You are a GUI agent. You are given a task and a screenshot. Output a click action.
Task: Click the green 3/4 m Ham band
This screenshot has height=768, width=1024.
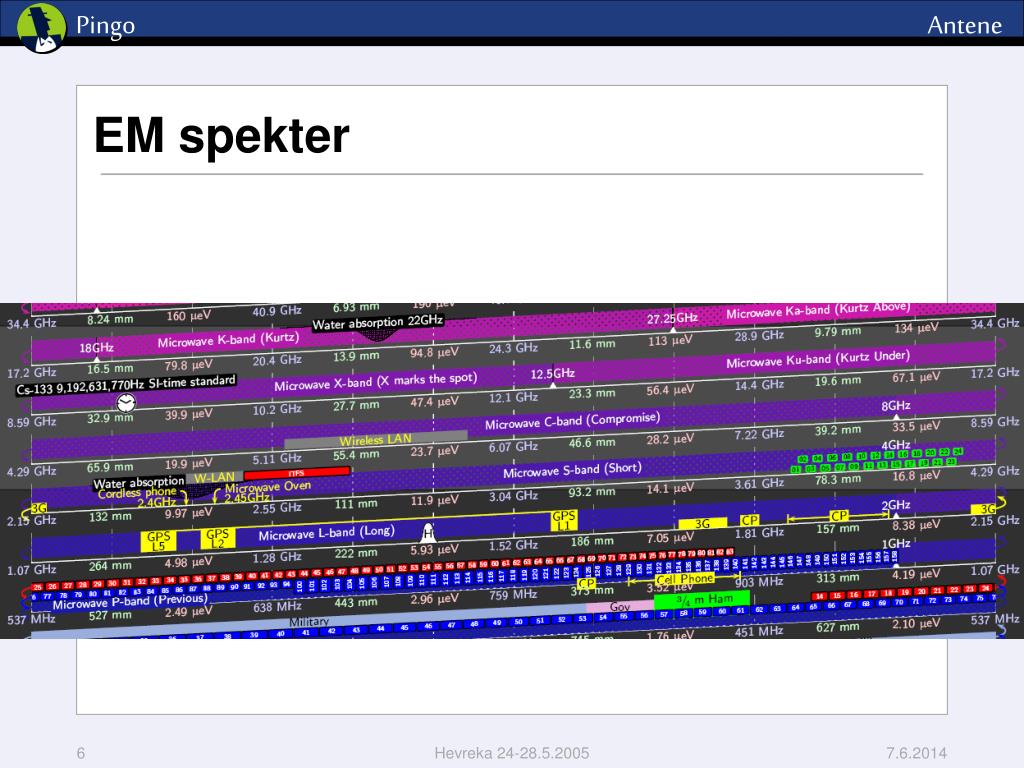point(702,600)
